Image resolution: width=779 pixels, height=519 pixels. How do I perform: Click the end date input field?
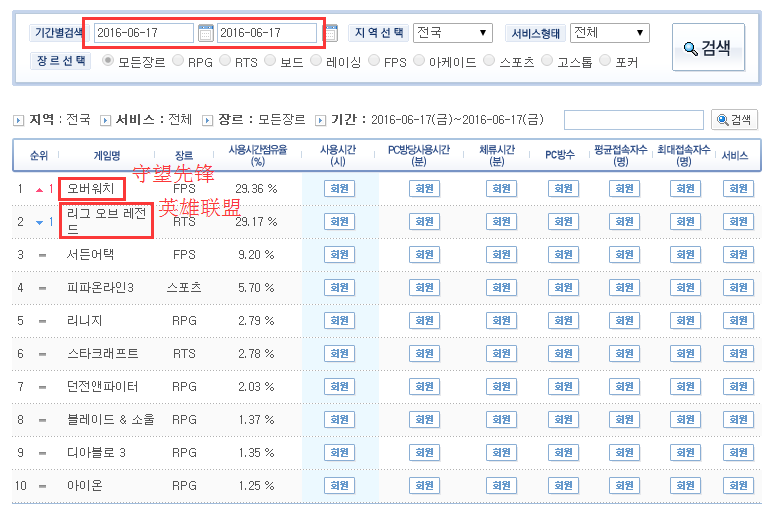266,33
